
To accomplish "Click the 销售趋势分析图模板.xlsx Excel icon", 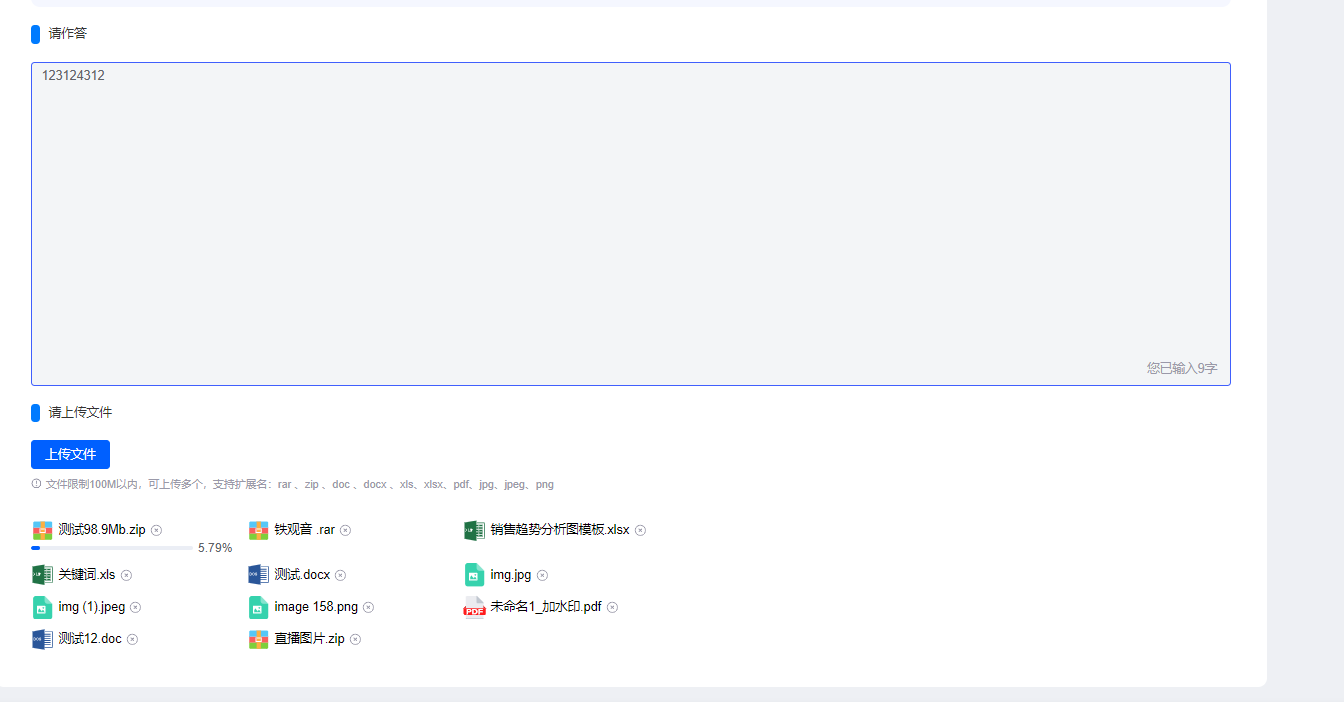I will click(x=474, y=530).
